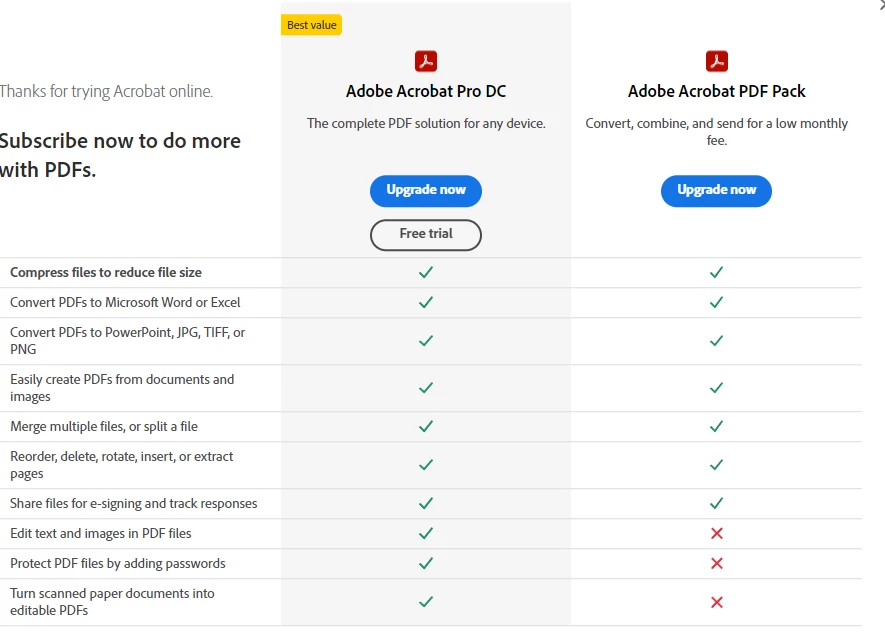Click the 'Adobe Acrobat Pro DC' plan title

coord(426,91)
